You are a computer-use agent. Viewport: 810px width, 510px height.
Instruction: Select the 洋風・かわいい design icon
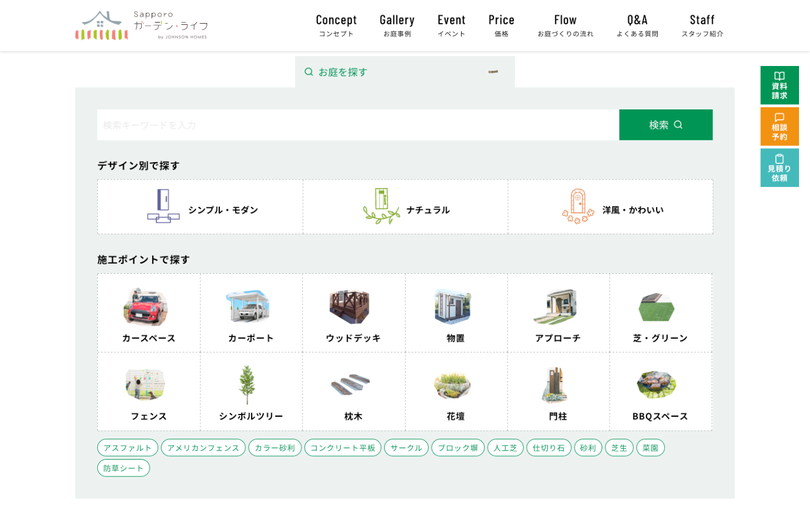tap(578, 206)
